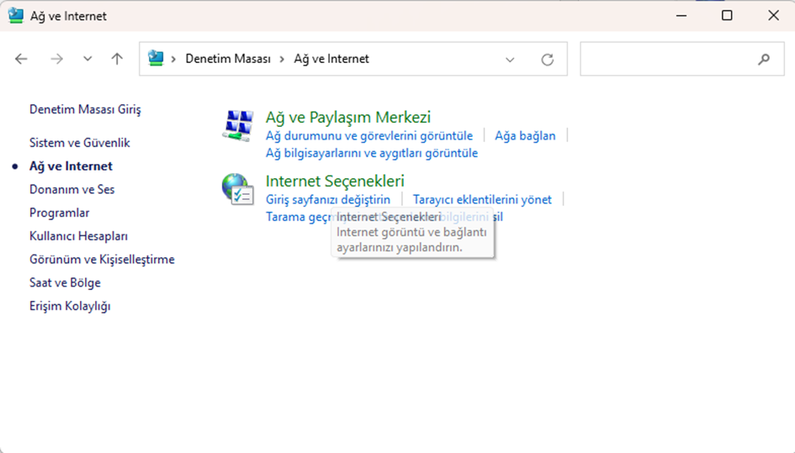Click the Control Panel icon in address bar
The image size is (795, 453).
click(156, 59)
